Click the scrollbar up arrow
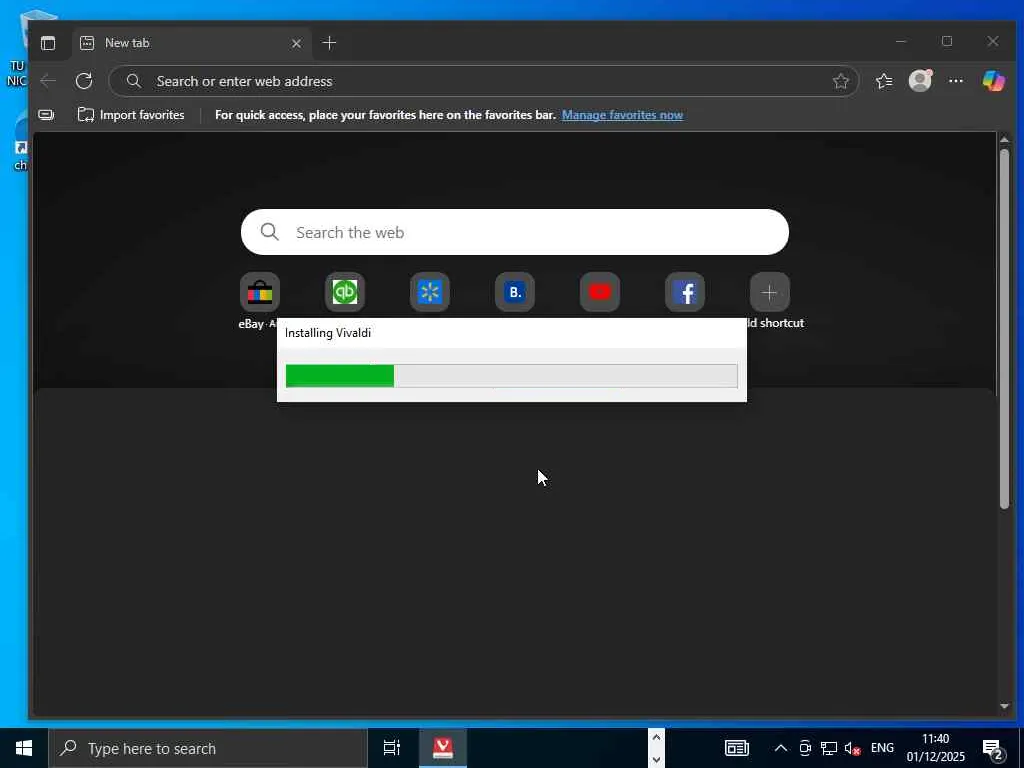 [x=1004, y=139]
